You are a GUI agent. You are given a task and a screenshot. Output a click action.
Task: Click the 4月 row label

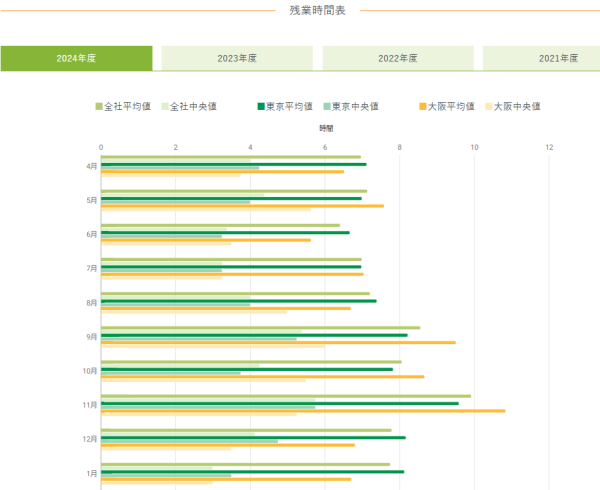tap(92, 166)
